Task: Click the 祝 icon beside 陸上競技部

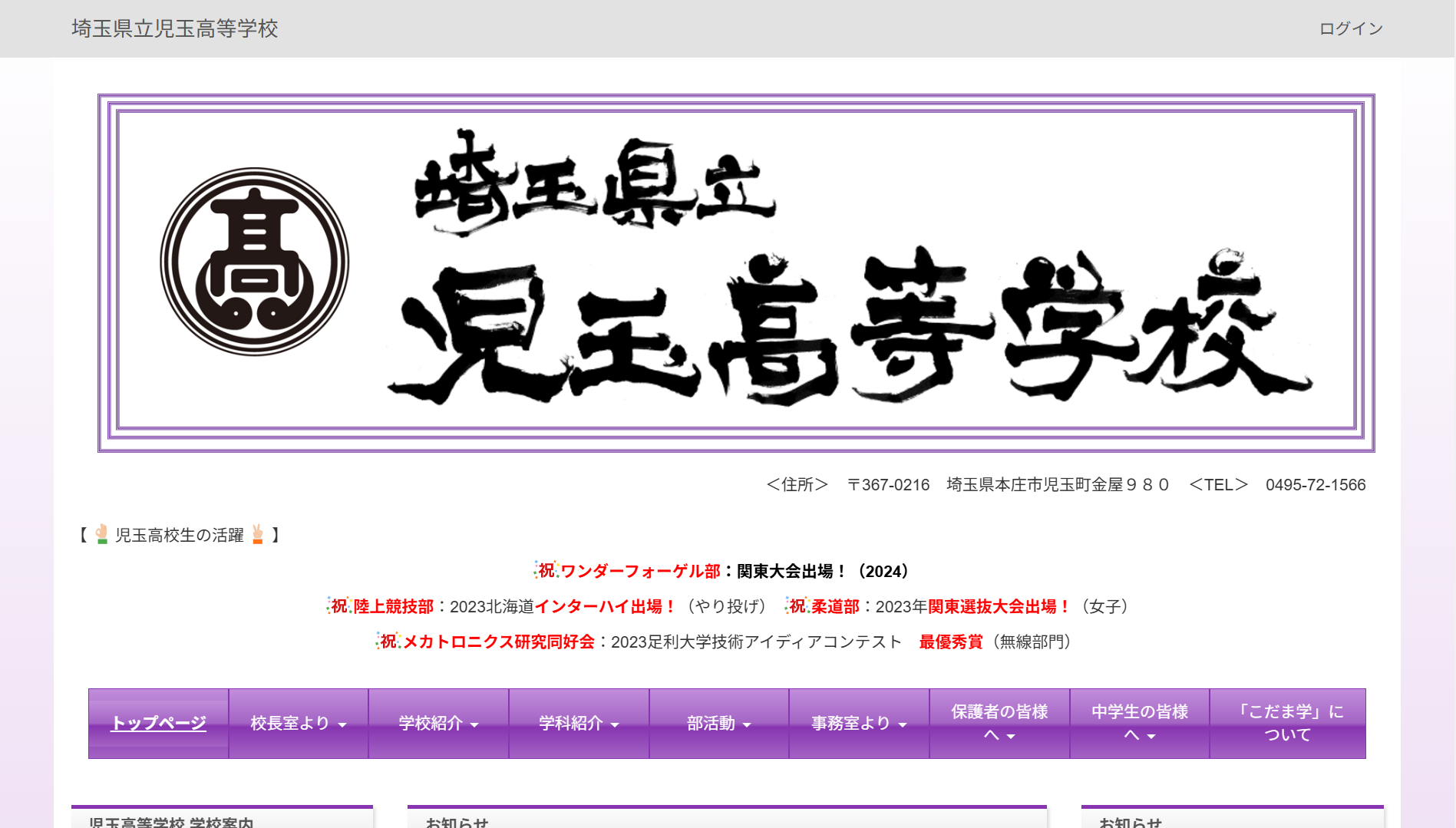Action: [x=338, y=605]
